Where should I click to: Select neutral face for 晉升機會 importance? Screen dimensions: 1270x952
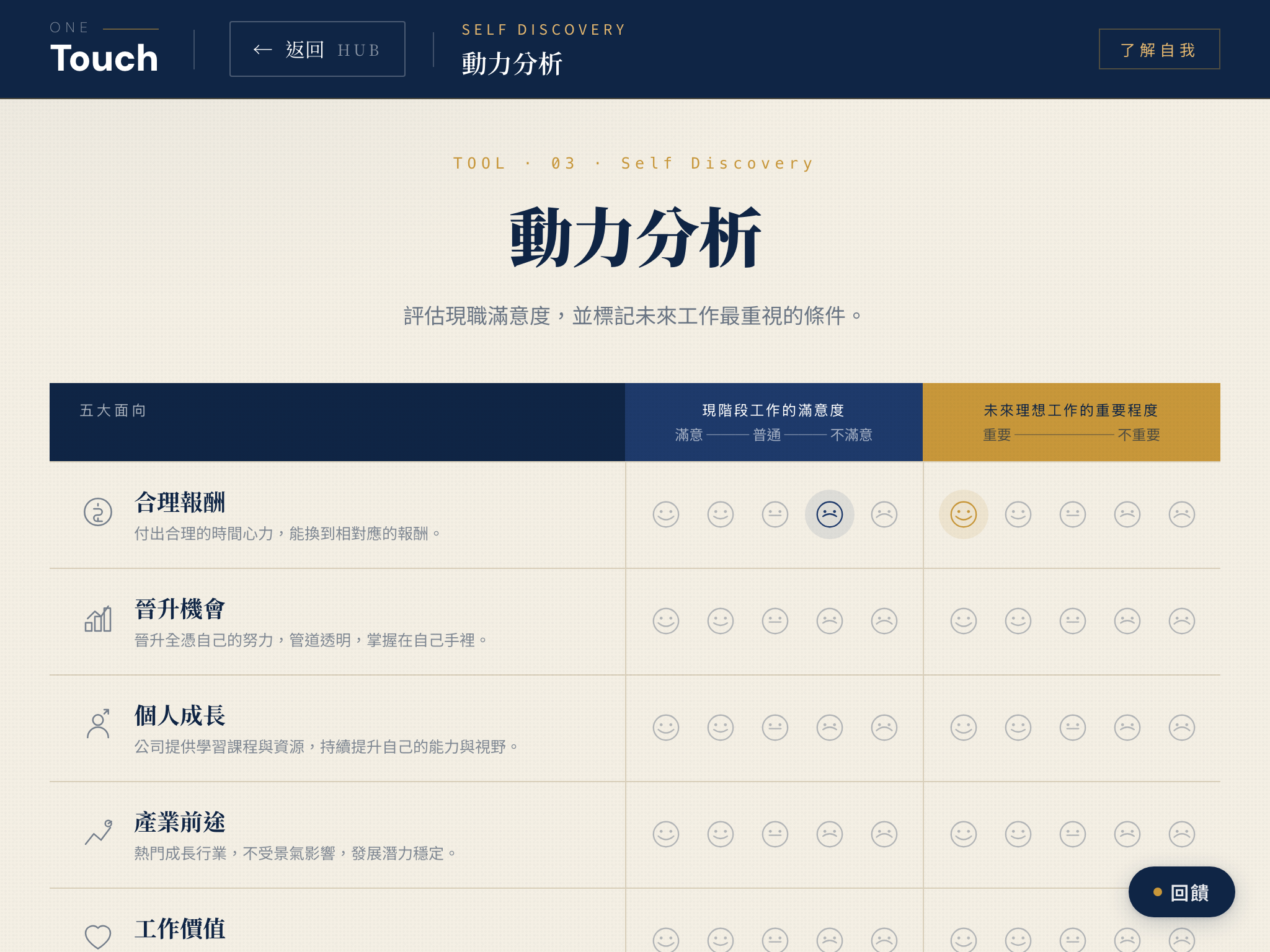click(x=1073, y=621)
